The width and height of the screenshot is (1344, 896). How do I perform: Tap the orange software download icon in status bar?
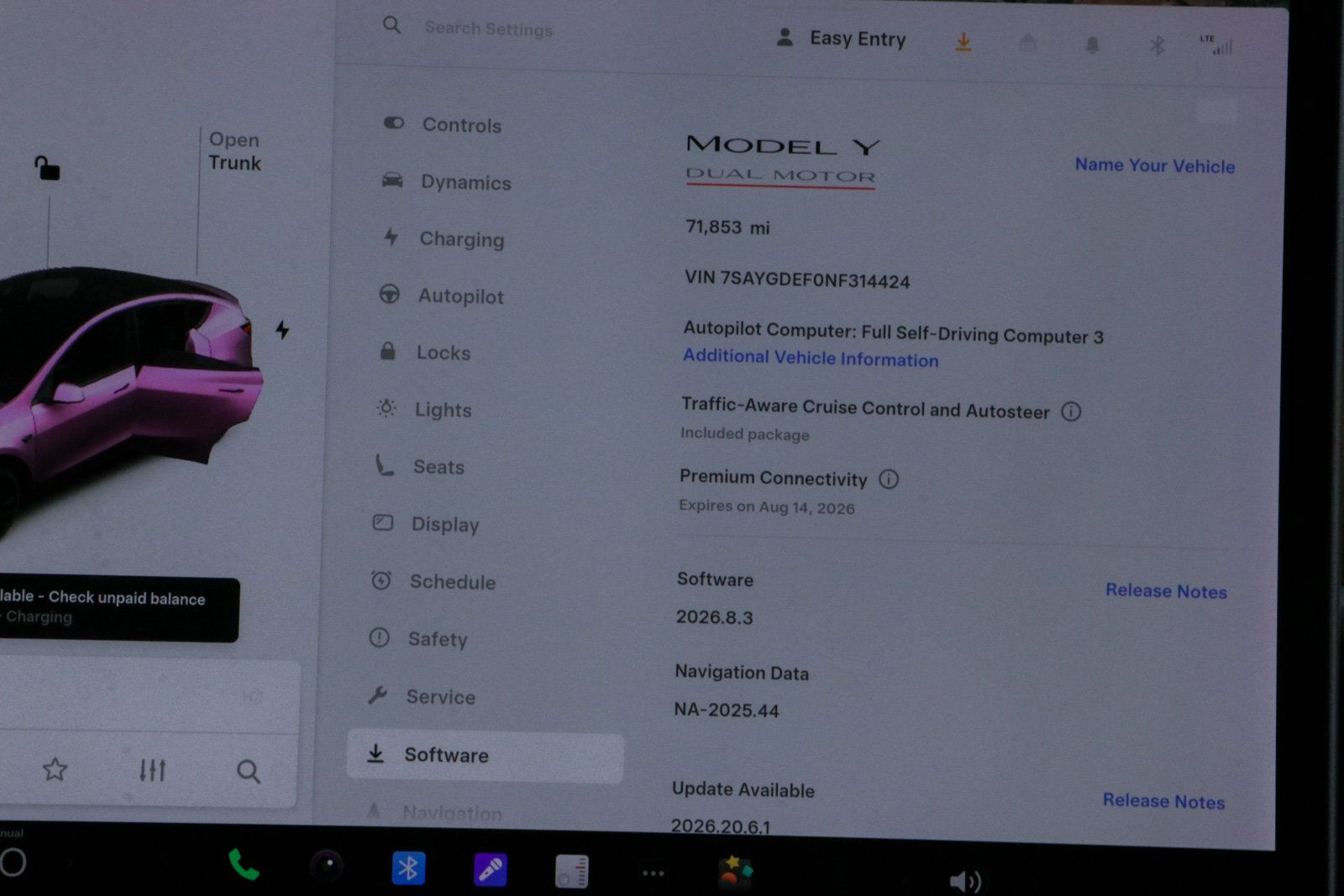point(963,42)
